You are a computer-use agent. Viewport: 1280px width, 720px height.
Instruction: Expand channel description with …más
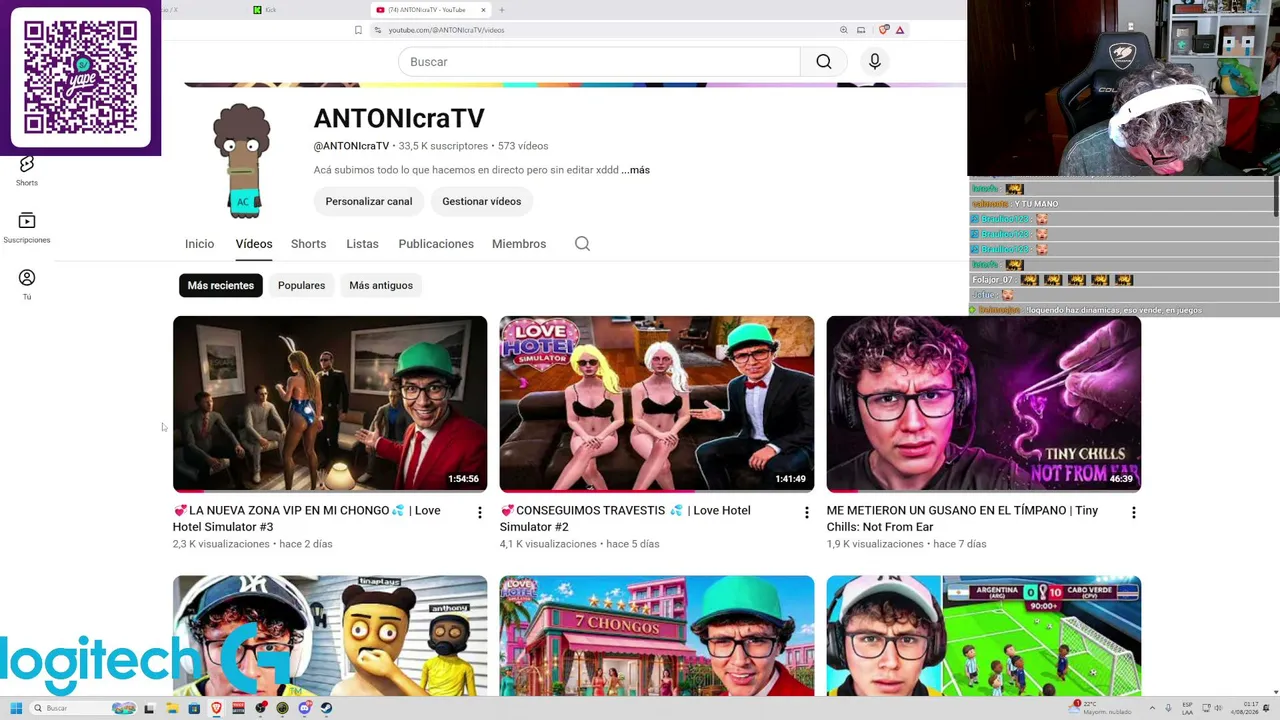(x=636, y=170)
